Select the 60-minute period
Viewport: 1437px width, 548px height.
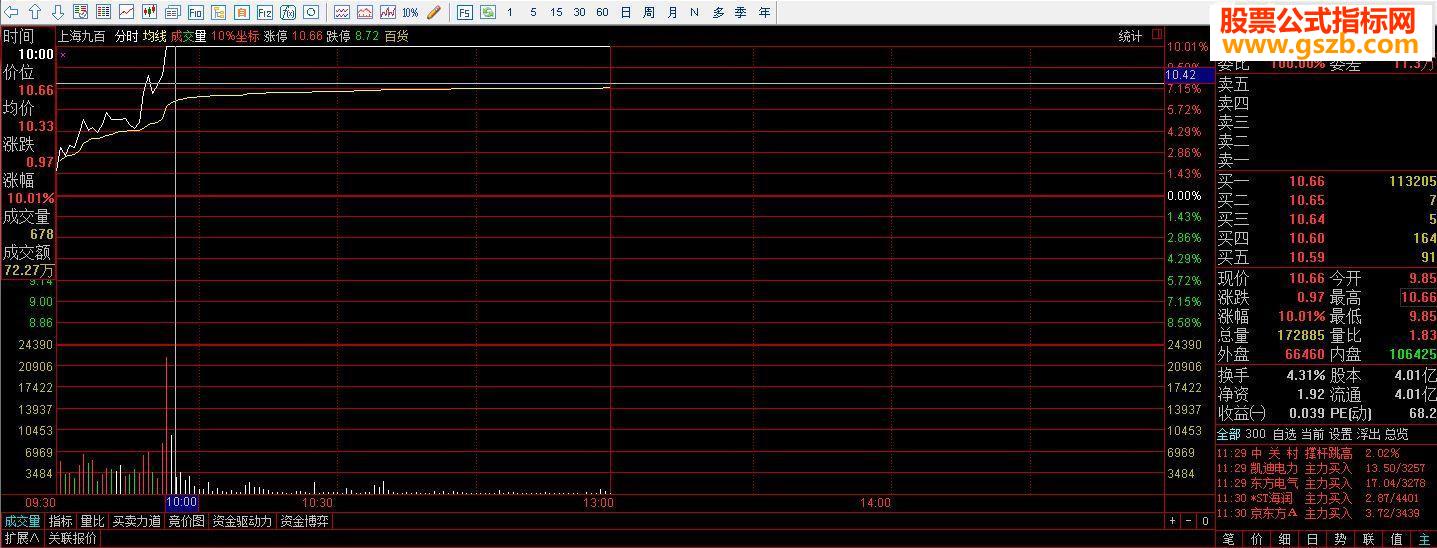[602, 12]
